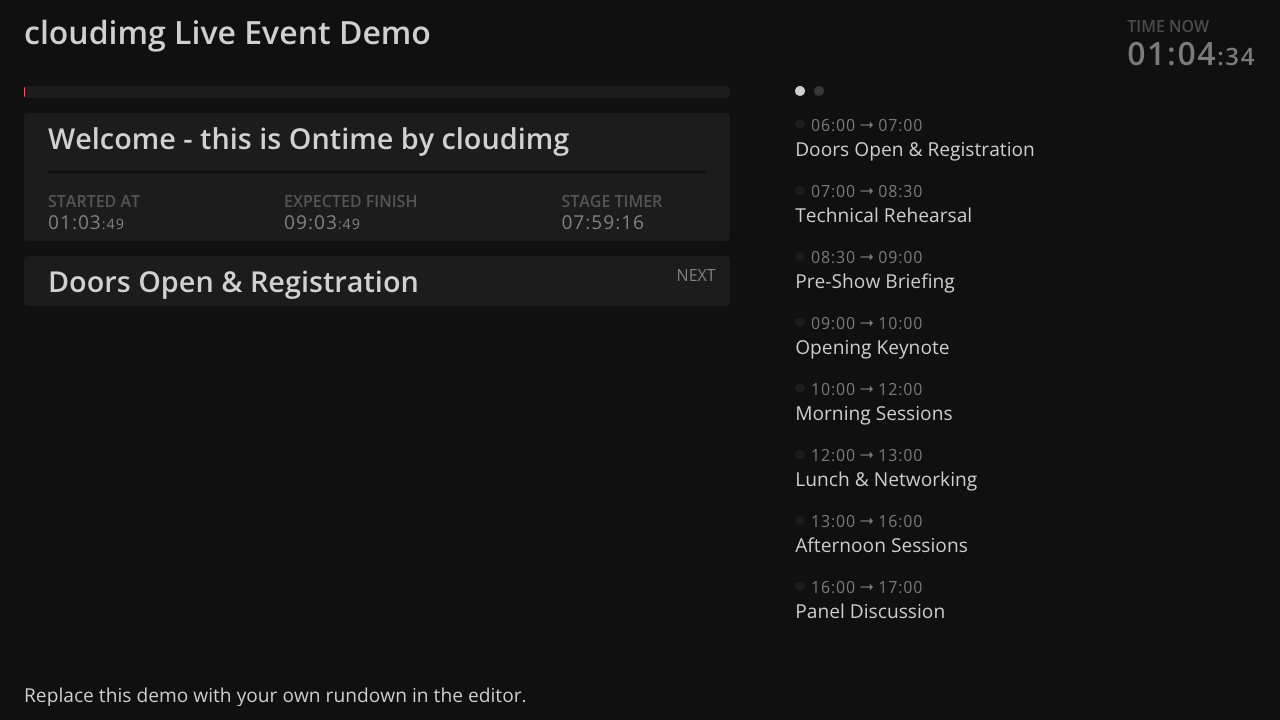Select the "Panel Discussion" schedule entry
The image size is (1280, 720).
click(870, 612)
